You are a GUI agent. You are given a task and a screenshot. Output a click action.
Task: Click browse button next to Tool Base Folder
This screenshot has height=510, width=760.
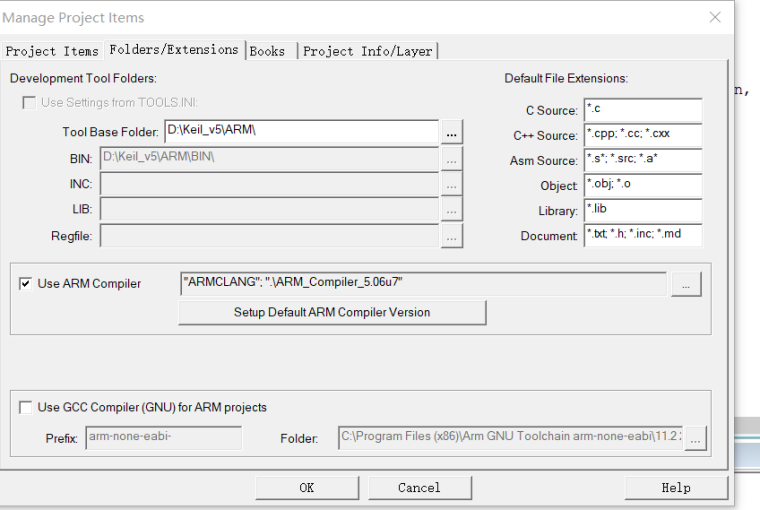(x=451, y=132)
